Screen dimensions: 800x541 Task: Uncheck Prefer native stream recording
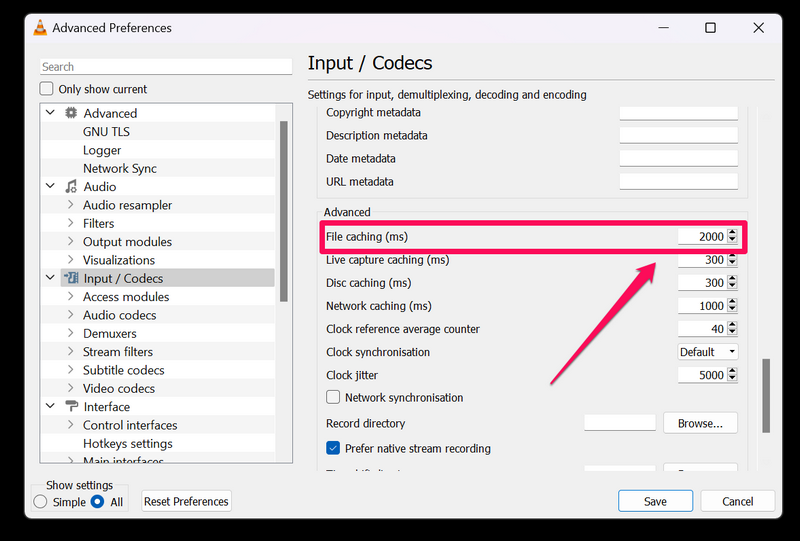click(334, 448)
